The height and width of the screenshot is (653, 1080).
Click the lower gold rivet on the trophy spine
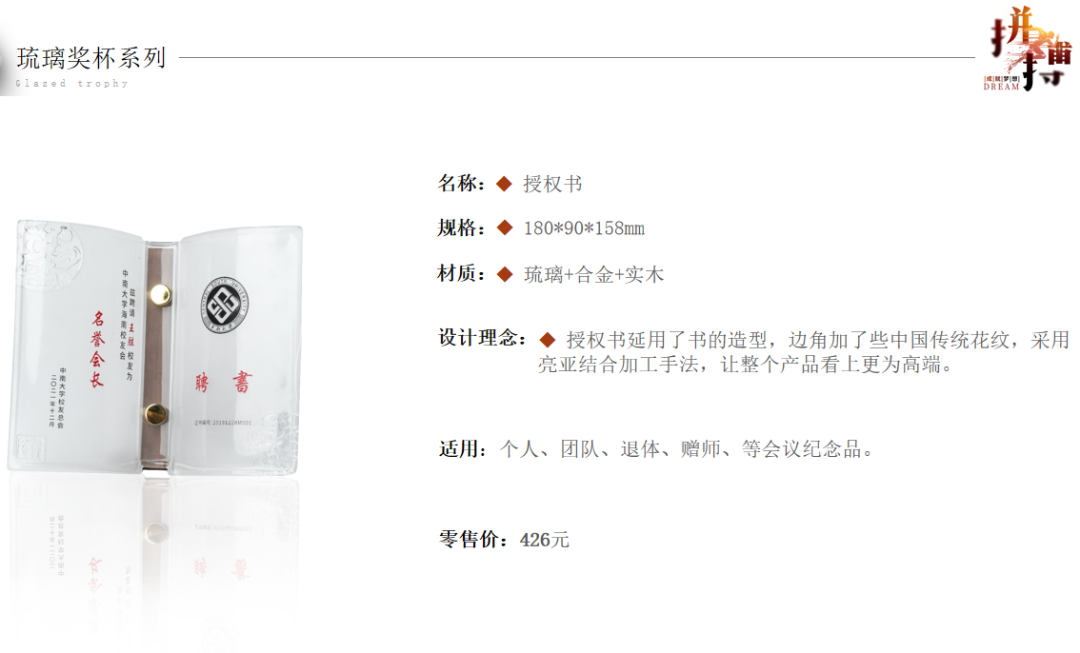tap(156, 414)
